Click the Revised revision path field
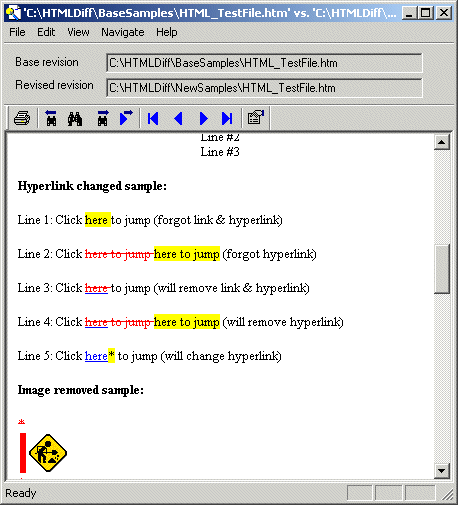Screen dimensions: 458x505 coord(264,88)
